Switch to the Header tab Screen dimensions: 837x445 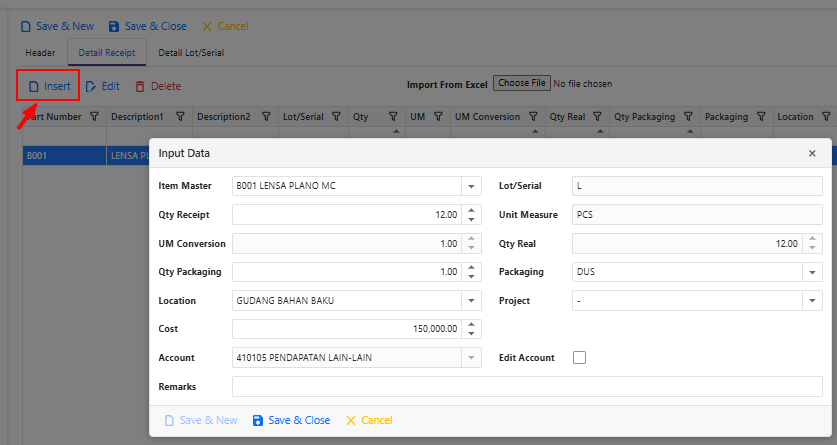click(40, 53)
